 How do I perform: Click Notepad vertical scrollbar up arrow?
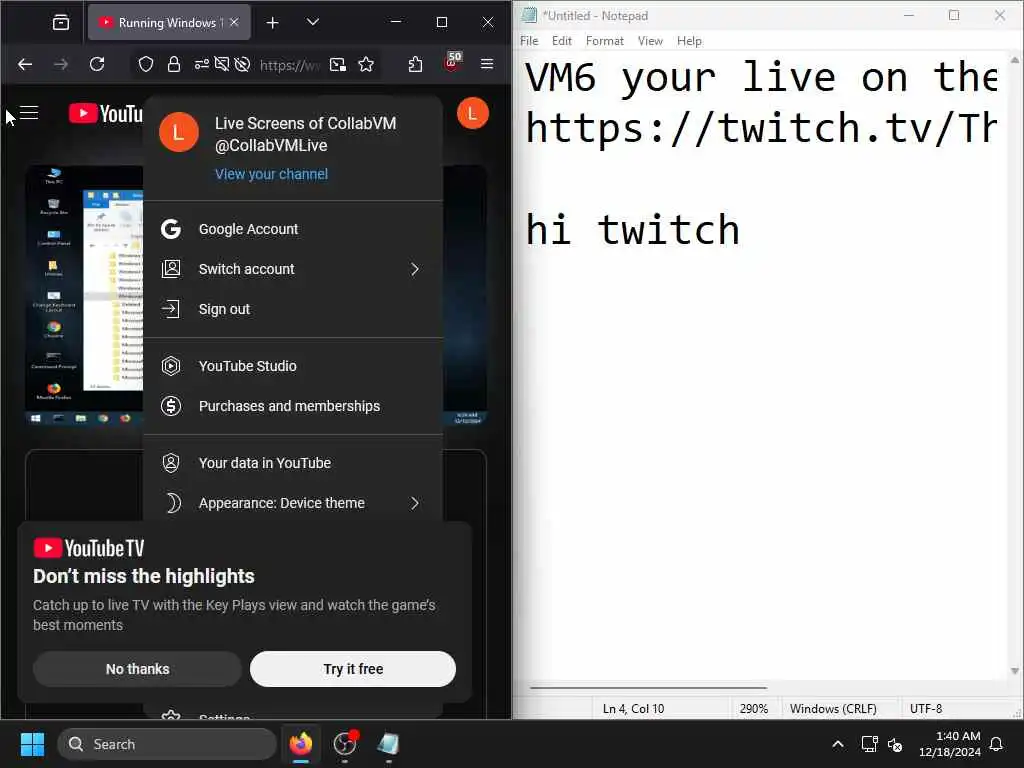1014,59
